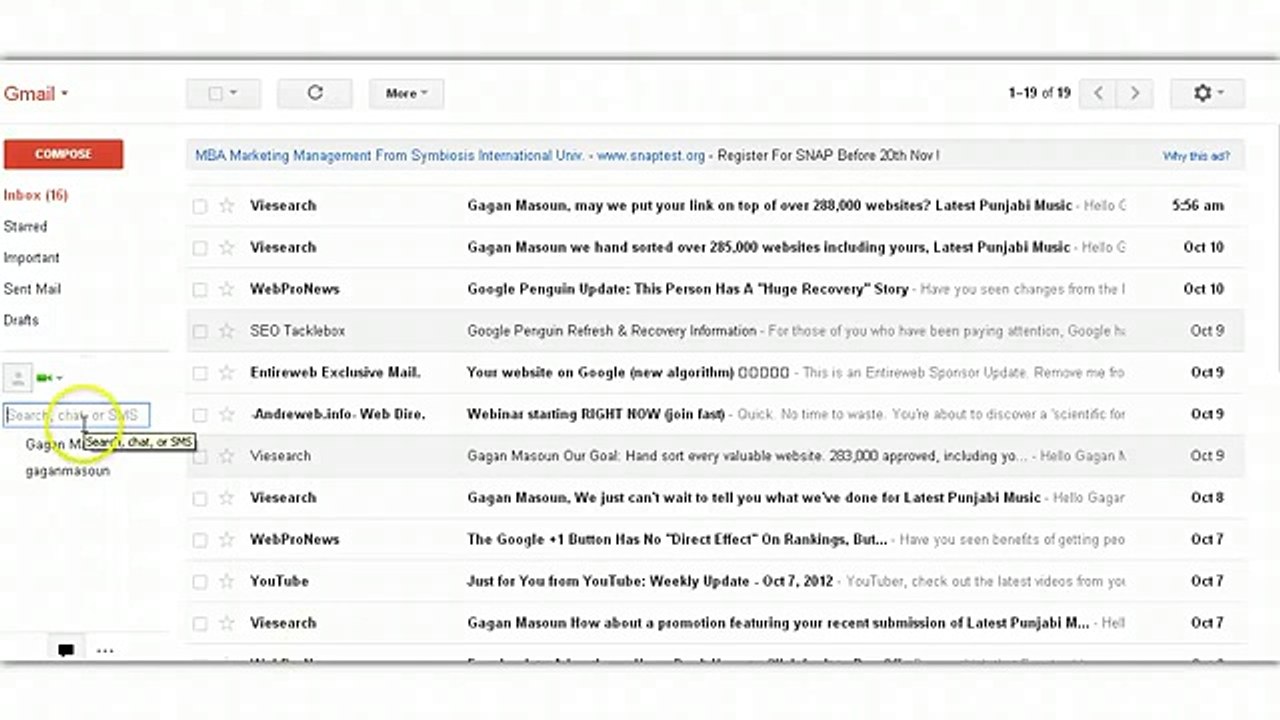Image resolution: width=1280 pixels, height=720 pixels.
Task: Select the Viesearch 5:56 am email checkbox
Action: click(200, 206)
